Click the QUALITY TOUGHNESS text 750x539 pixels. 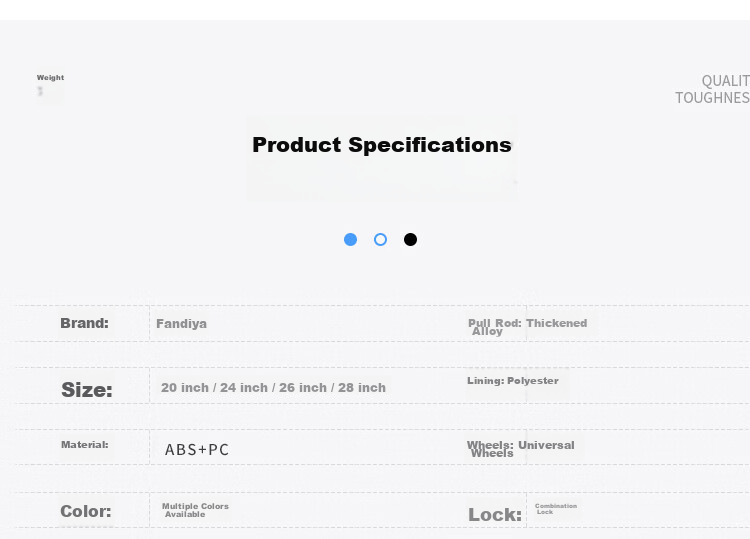[712, 89]
